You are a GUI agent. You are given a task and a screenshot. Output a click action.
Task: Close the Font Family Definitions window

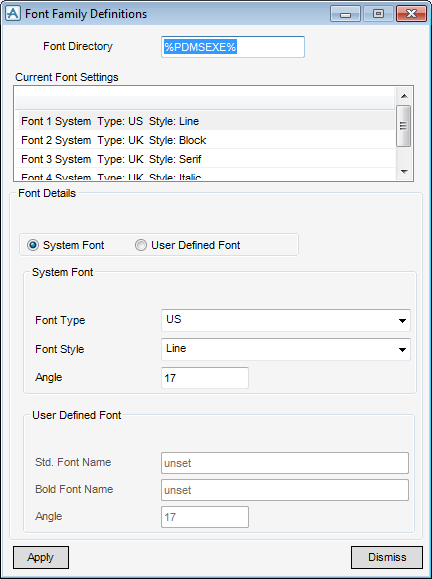point(411,14)
